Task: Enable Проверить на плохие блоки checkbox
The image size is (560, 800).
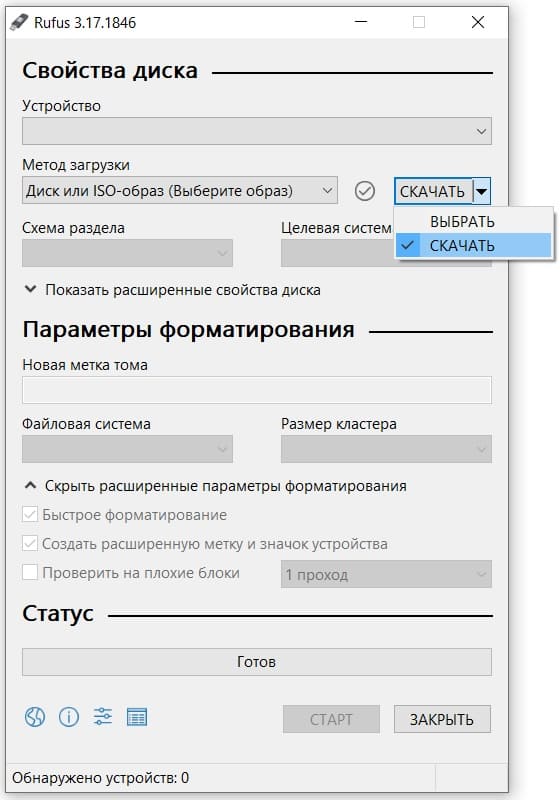Action: [x=30, y=572]
